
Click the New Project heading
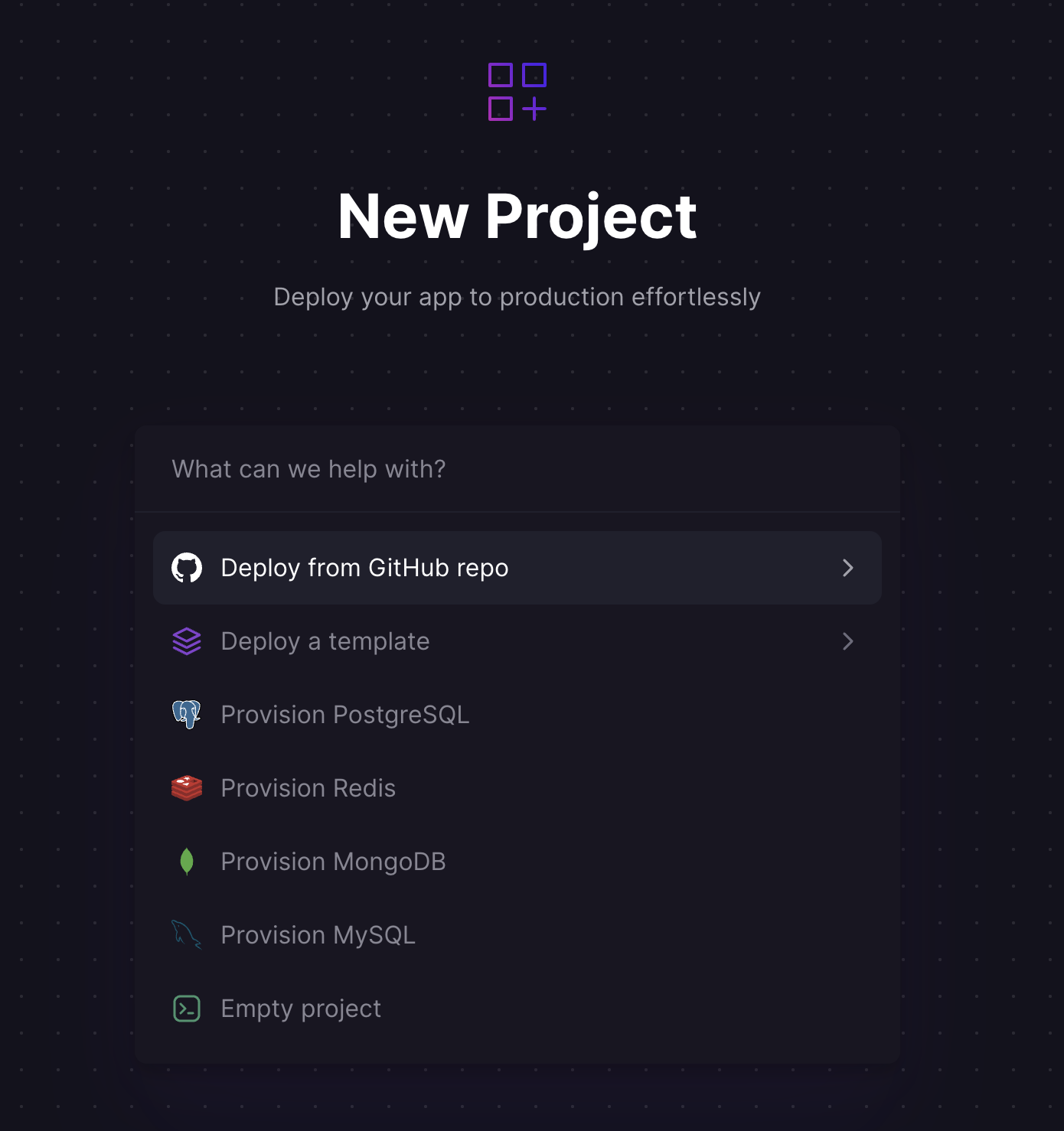click(x=517, y=217)
